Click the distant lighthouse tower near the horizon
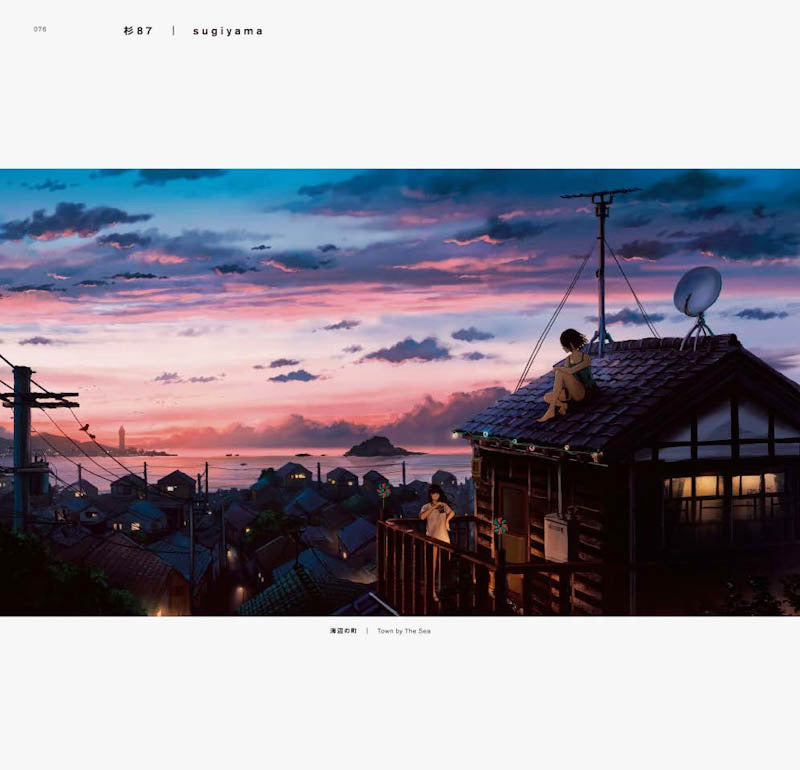The width and height of the screenshot is (800, 770). (x=122, y=437)
